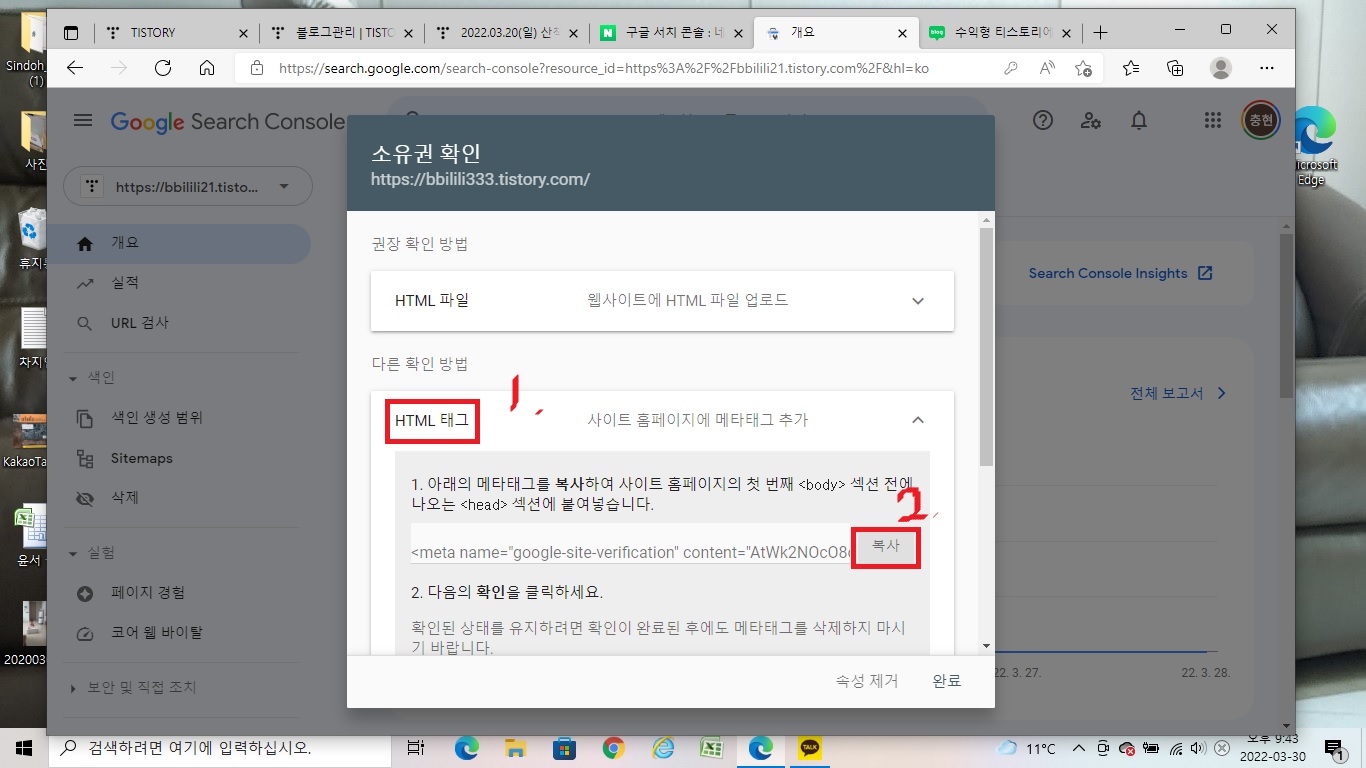
Task: Click the browser address bar URL
Action: [x=604, y=69]
